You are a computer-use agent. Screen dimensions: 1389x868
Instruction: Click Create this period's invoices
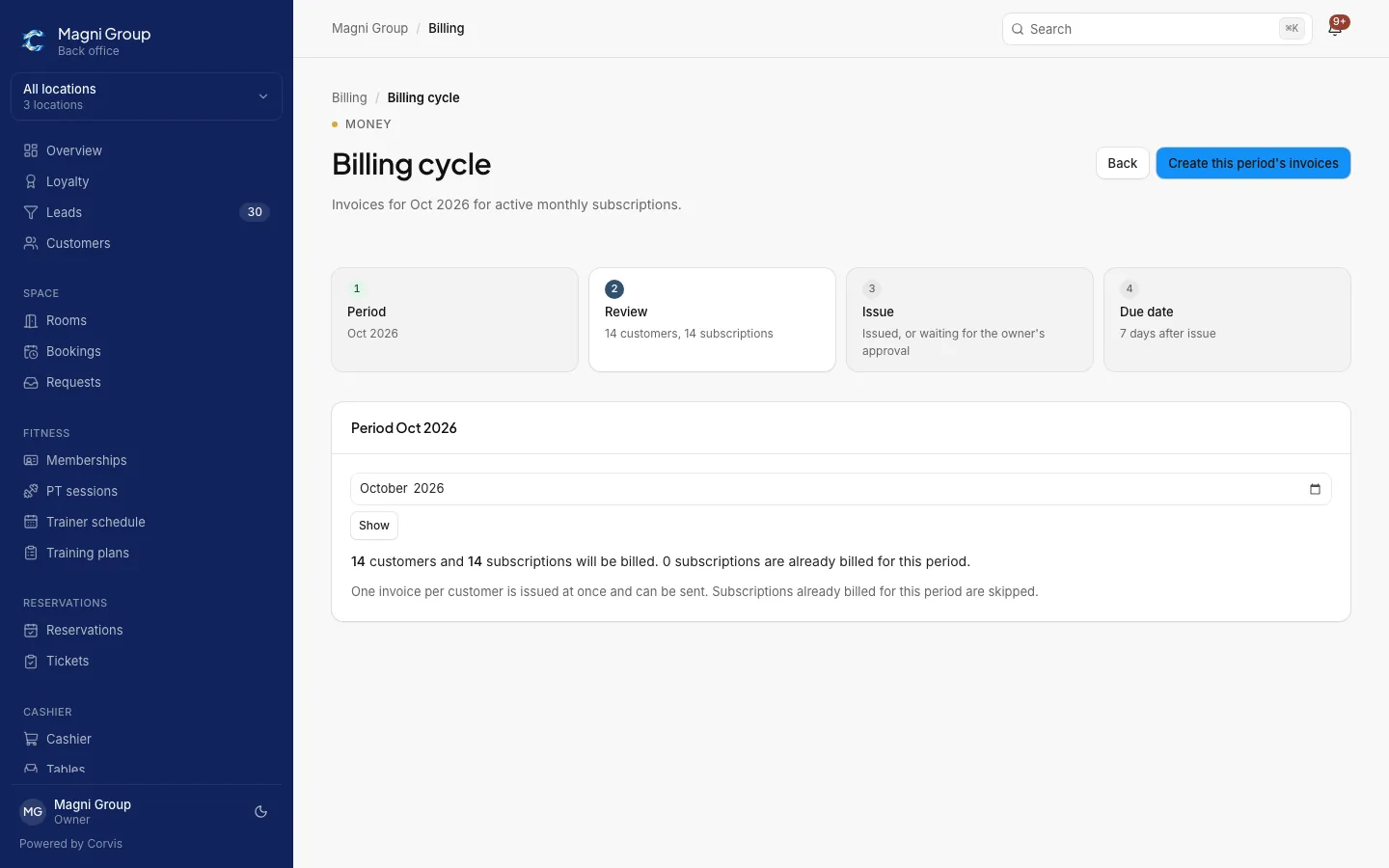(x=1253, y=163)
